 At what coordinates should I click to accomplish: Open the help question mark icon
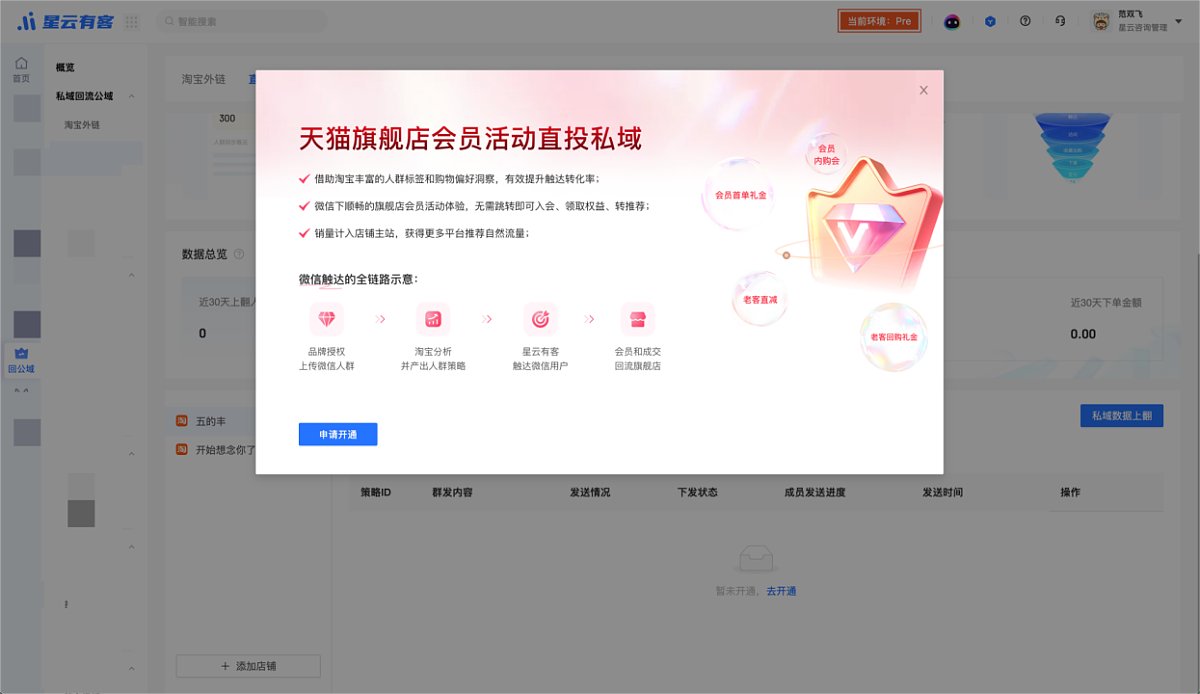tap(1025, 21)
